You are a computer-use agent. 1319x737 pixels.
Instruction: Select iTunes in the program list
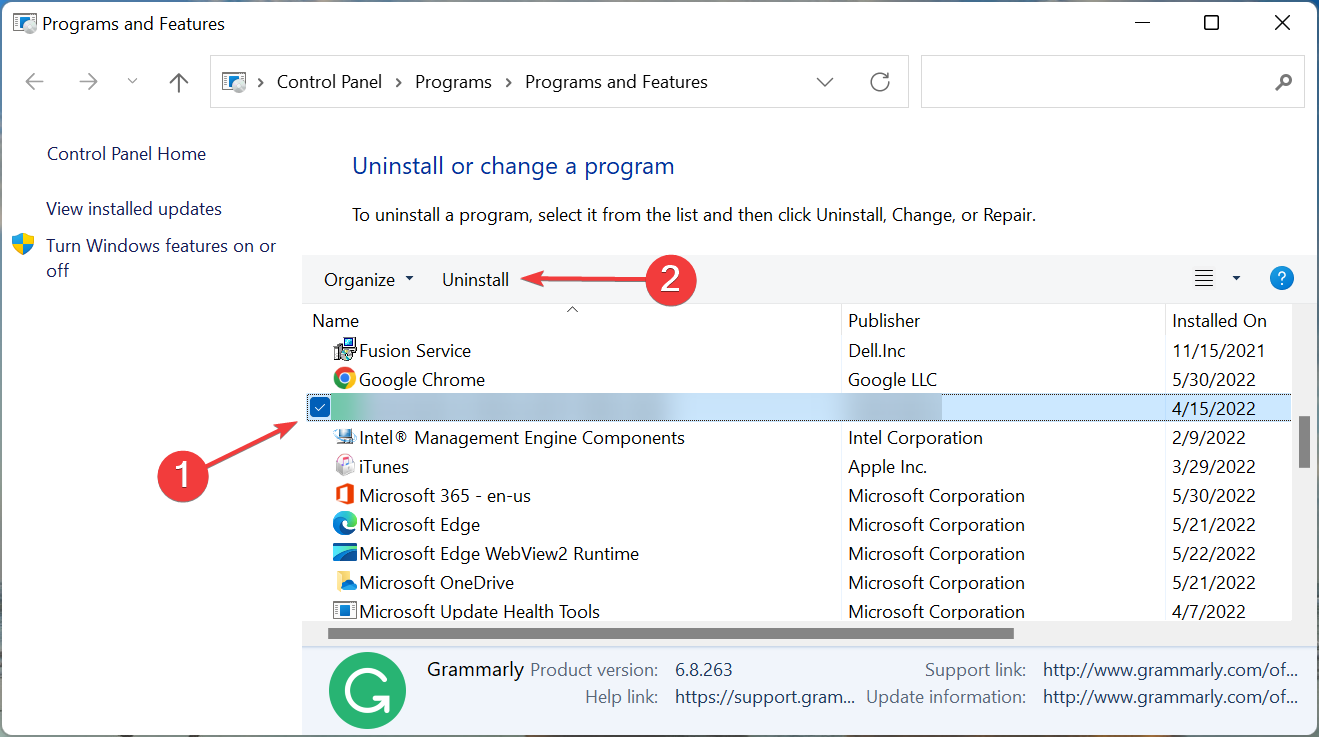click(384, 467)
